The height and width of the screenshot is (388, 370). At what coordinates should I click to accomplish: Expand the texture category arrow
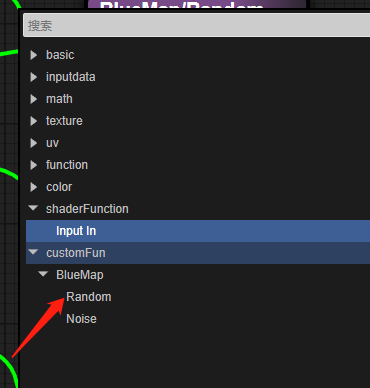(34, 121)
